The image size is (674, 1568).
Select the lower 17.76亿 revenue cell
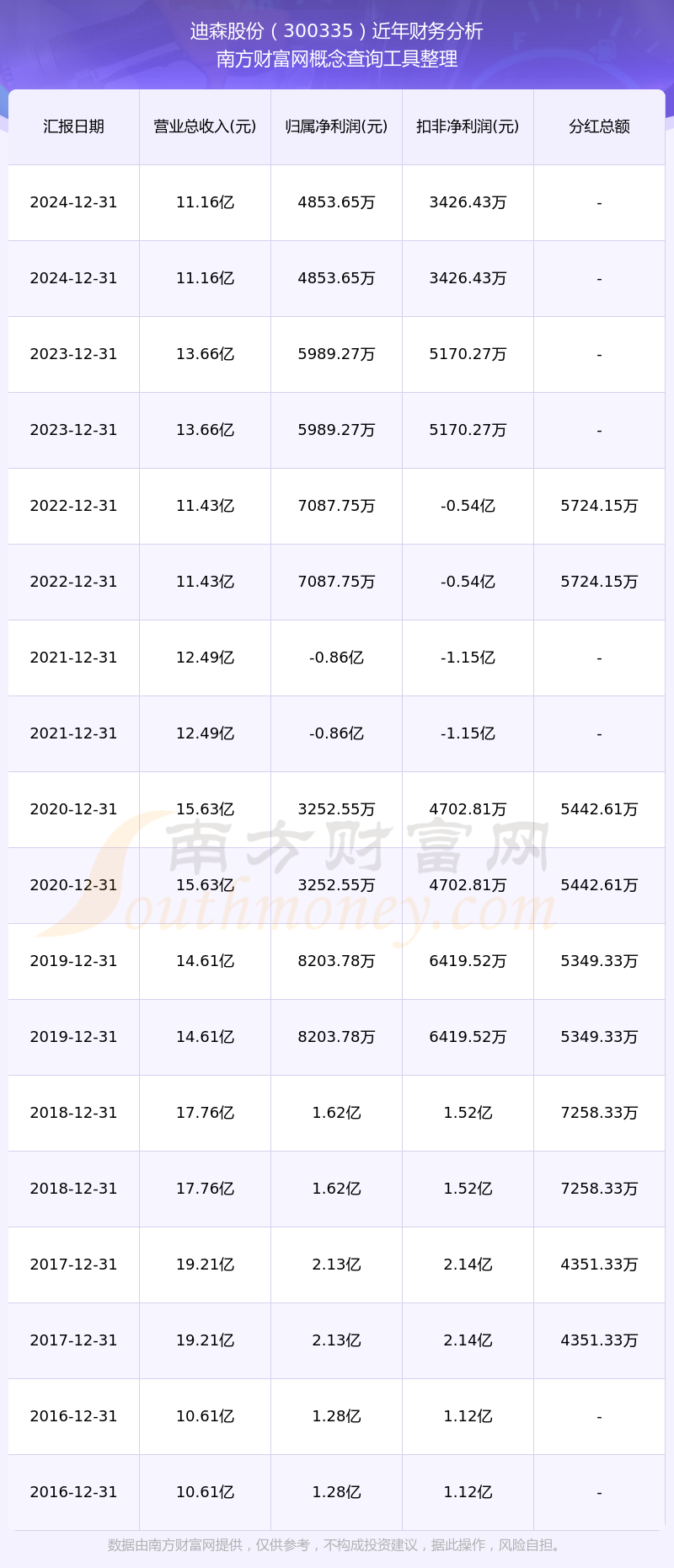[x=205, y=1189]
